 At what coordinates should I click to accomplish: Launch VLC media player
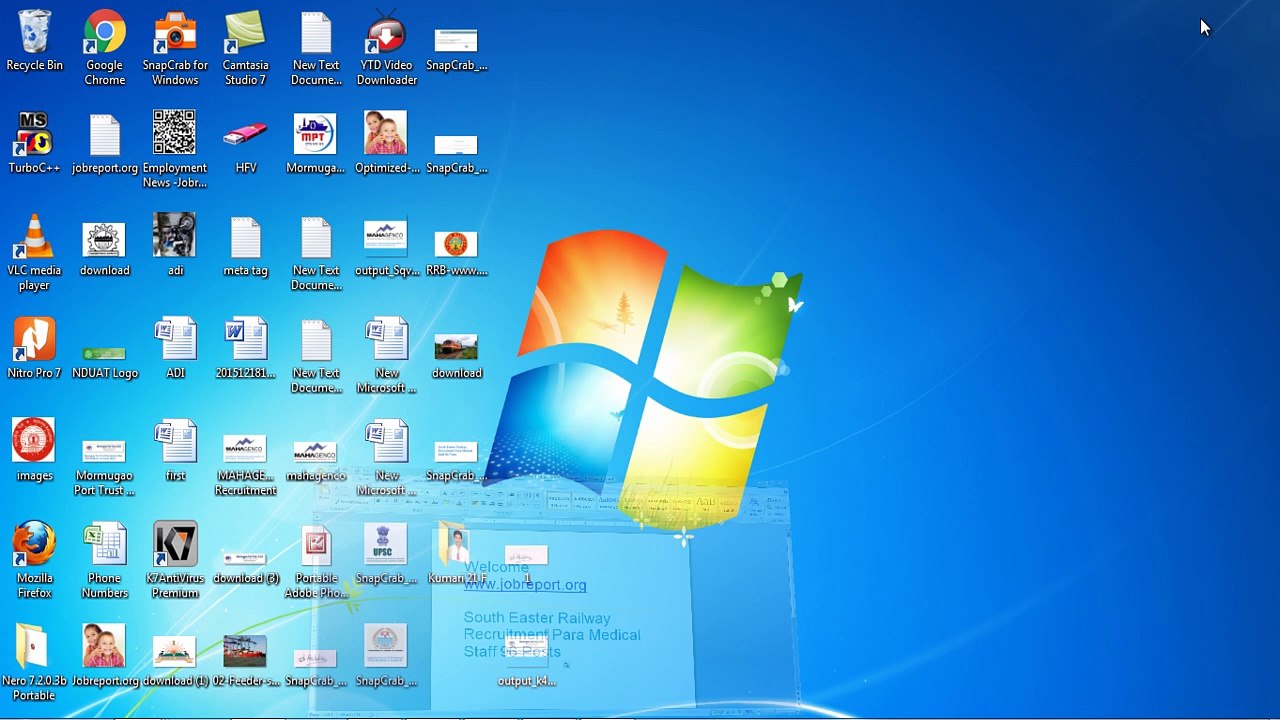pos(34,253)
